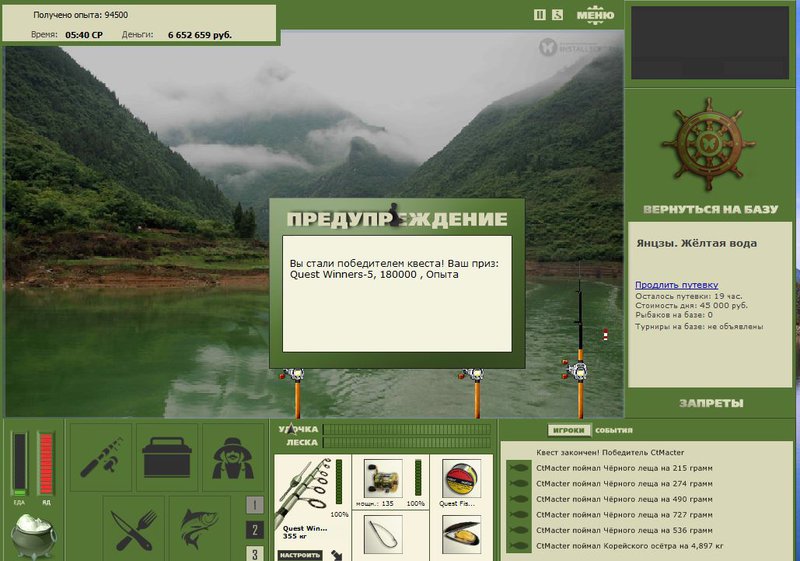The height and width of the screenshot is (561, 800).
Task: Click the money value '6 652 659 руб.'
Action: [199, 35]
